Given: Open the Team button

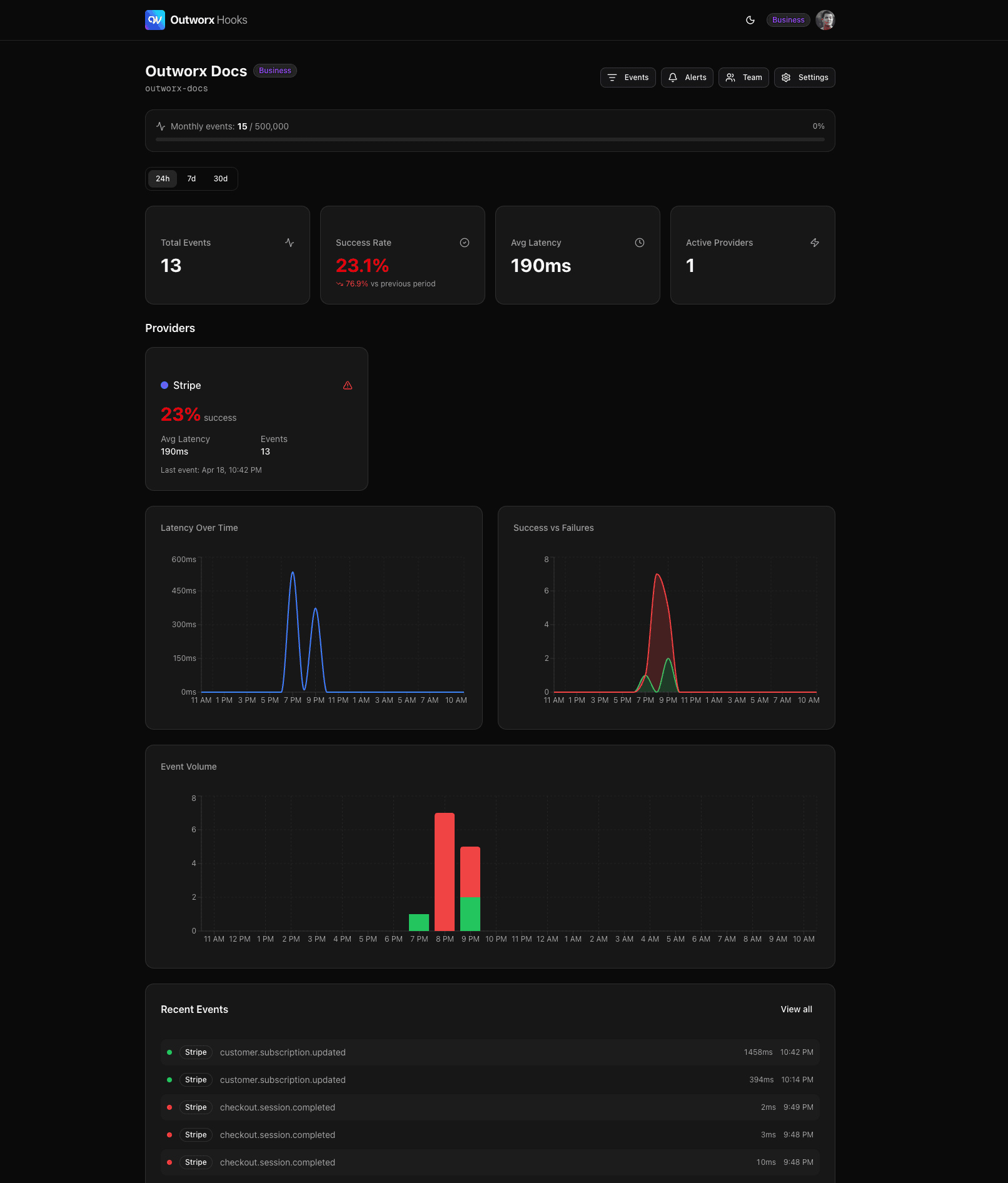Looking at the screenshot, I should (743, 78).
